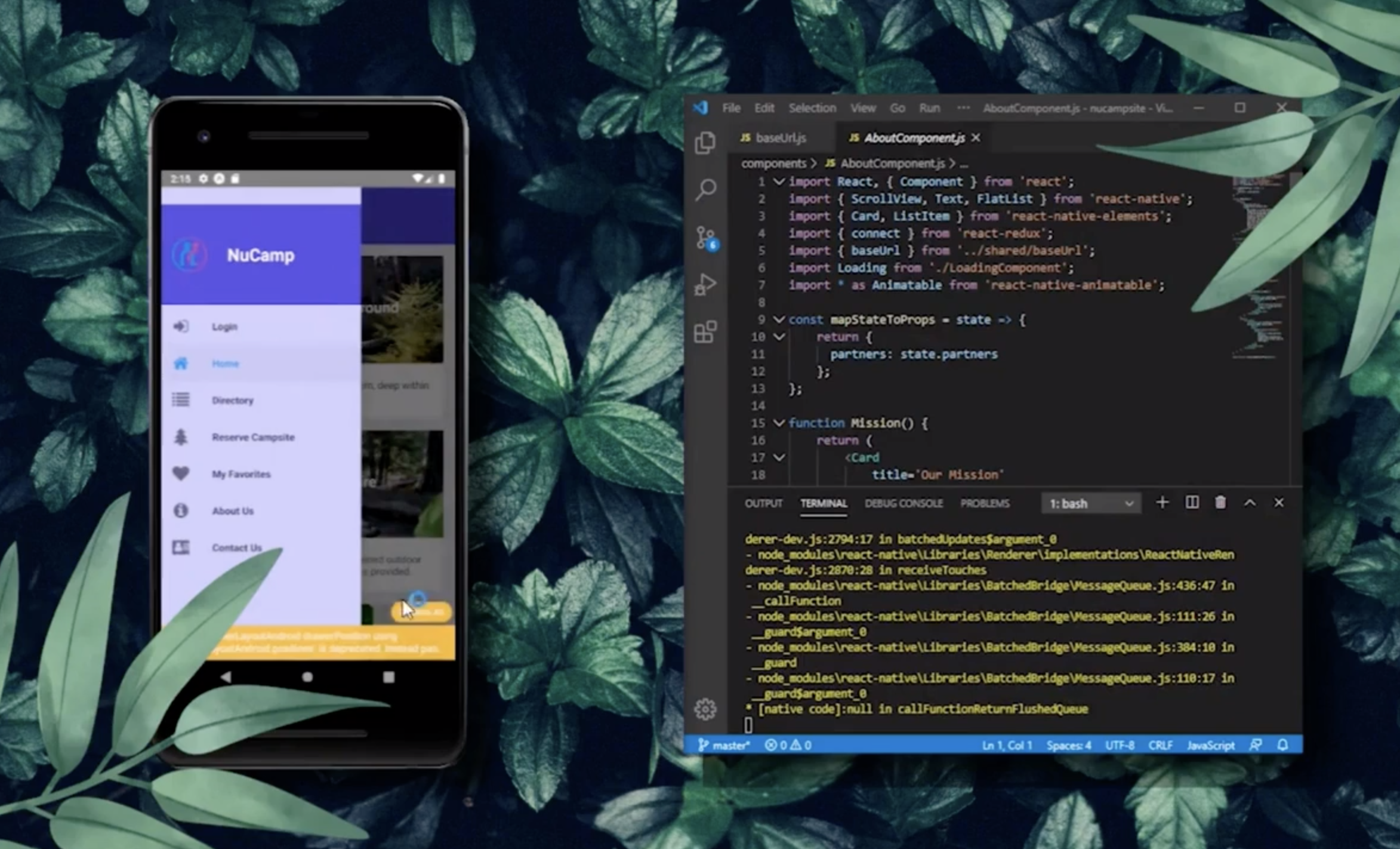Change language mode via JavaScript

point(1211,745)
